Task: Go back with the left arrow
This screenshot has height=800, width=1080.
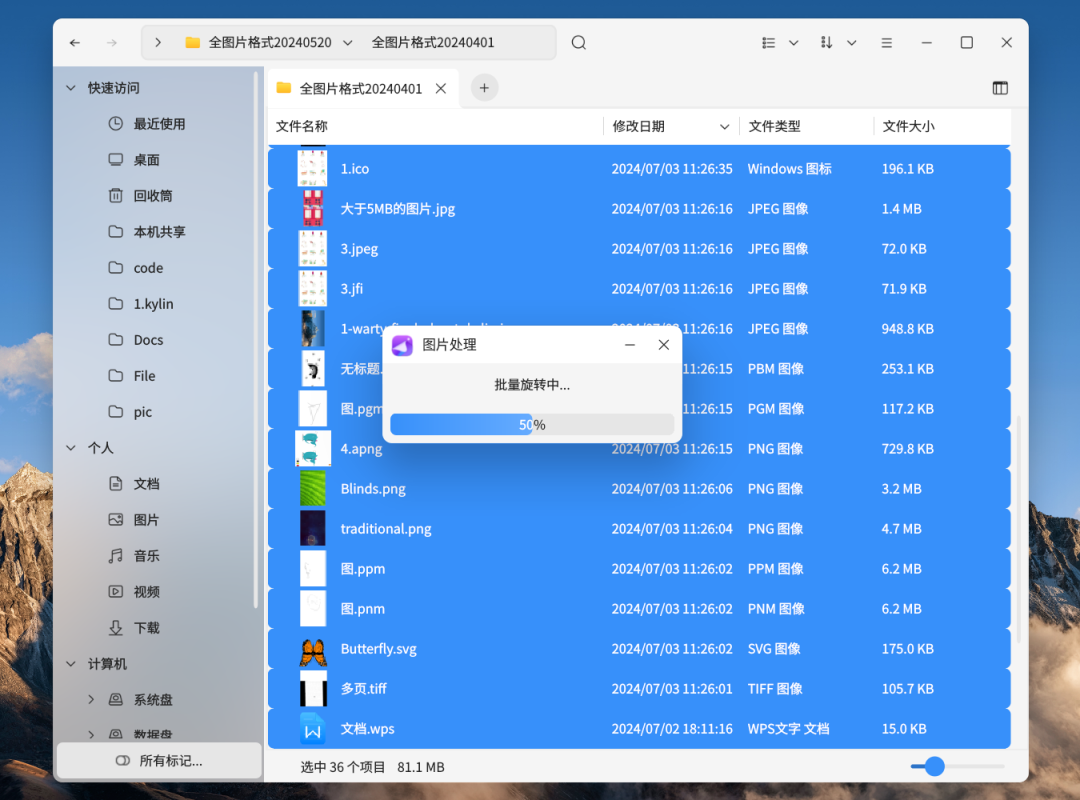Action: pos(75,43)
